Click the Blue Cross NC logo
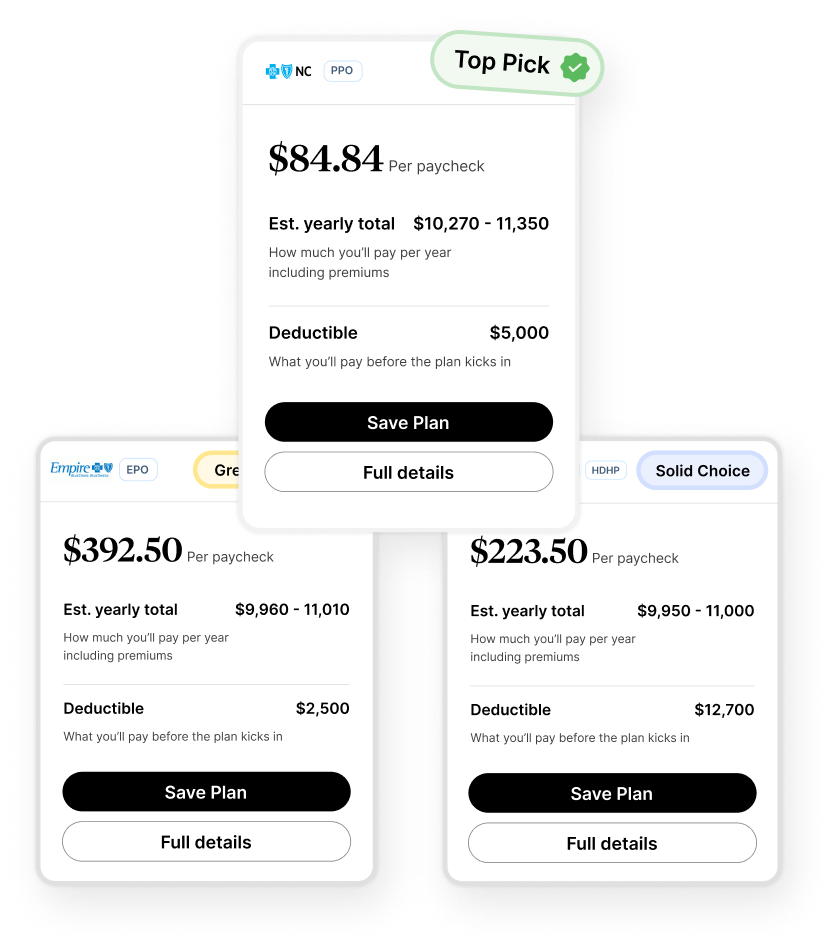 (288, 71)
